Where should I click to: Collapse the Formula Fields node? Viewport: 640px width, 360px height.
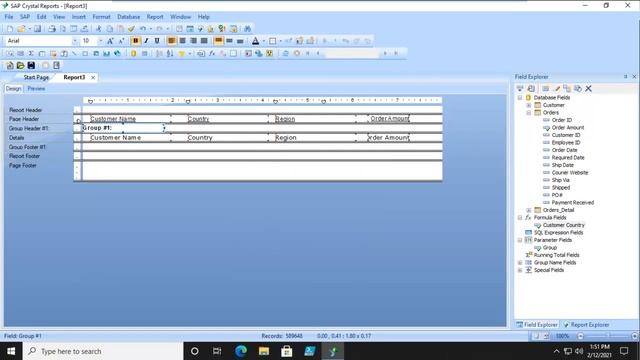click(520, 218)
